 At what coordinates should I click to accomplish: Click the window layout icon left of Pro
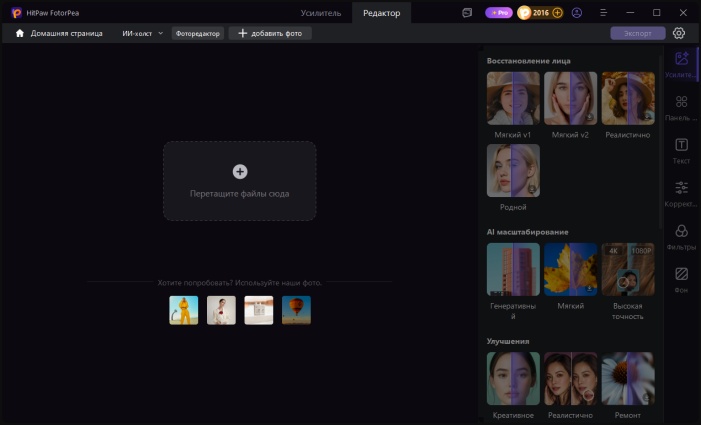467,13
